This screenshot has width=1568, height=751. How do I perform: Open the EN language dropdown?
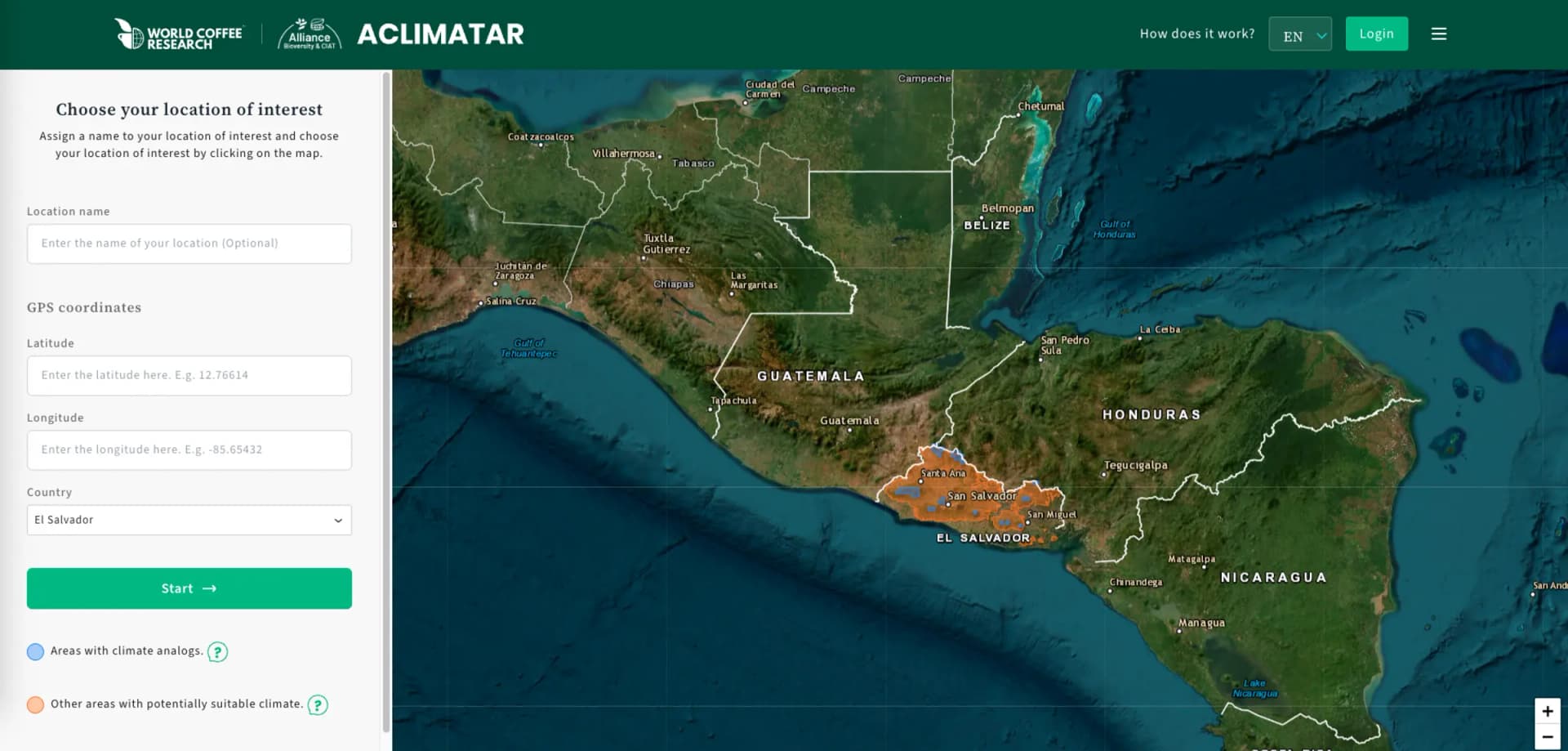1299,34
